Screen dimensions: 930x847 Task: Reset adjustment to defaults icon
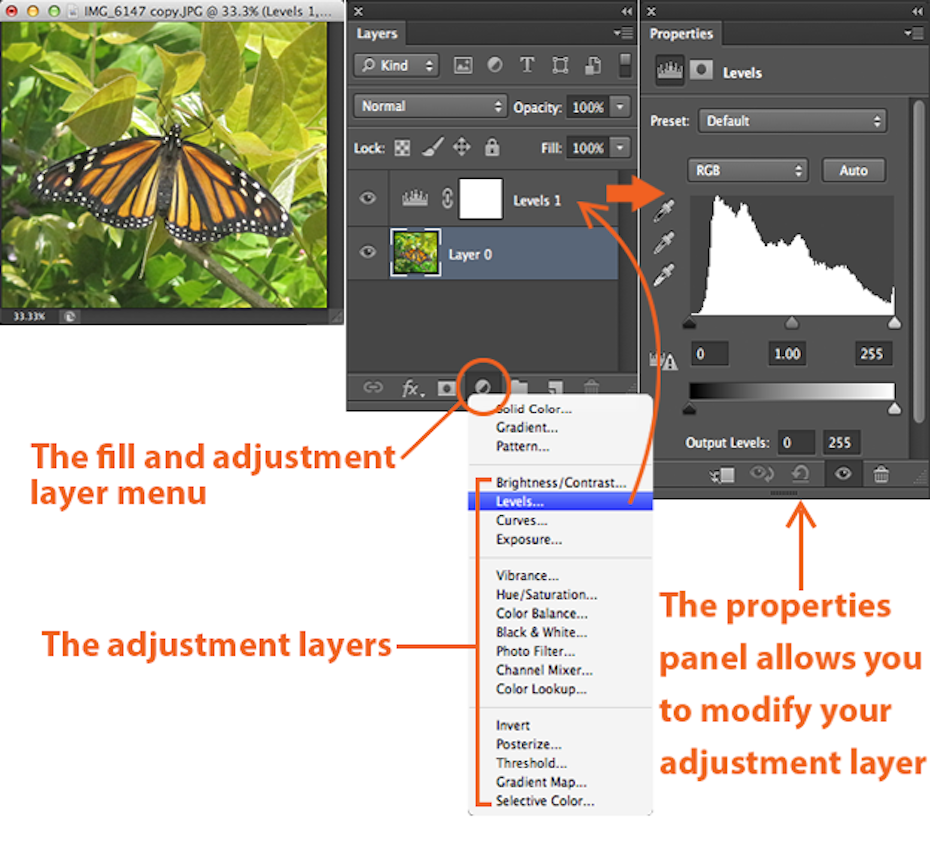tap(800, 474)
